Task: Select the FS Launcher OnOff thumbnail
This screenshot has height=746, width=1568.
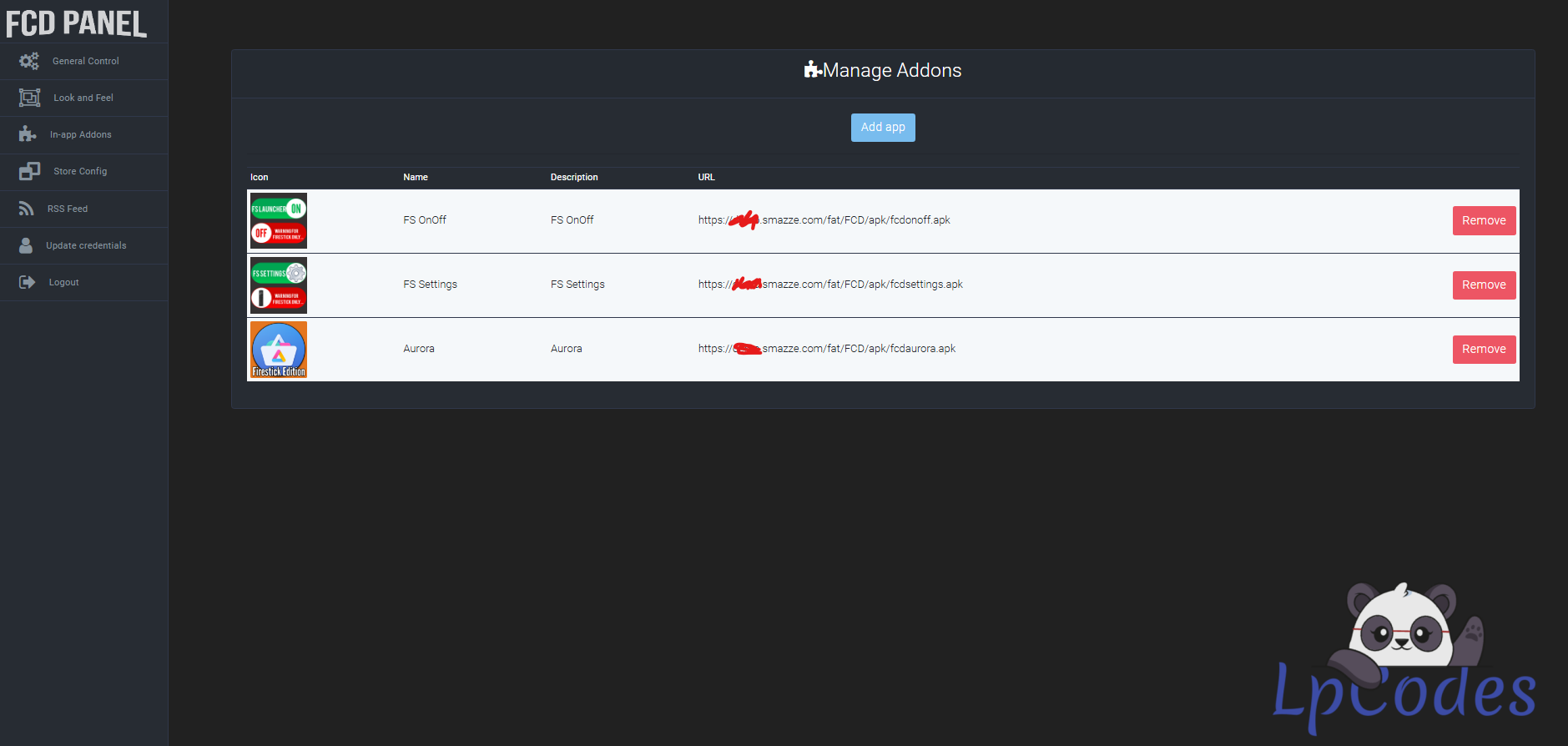Action: pos(279,220)
